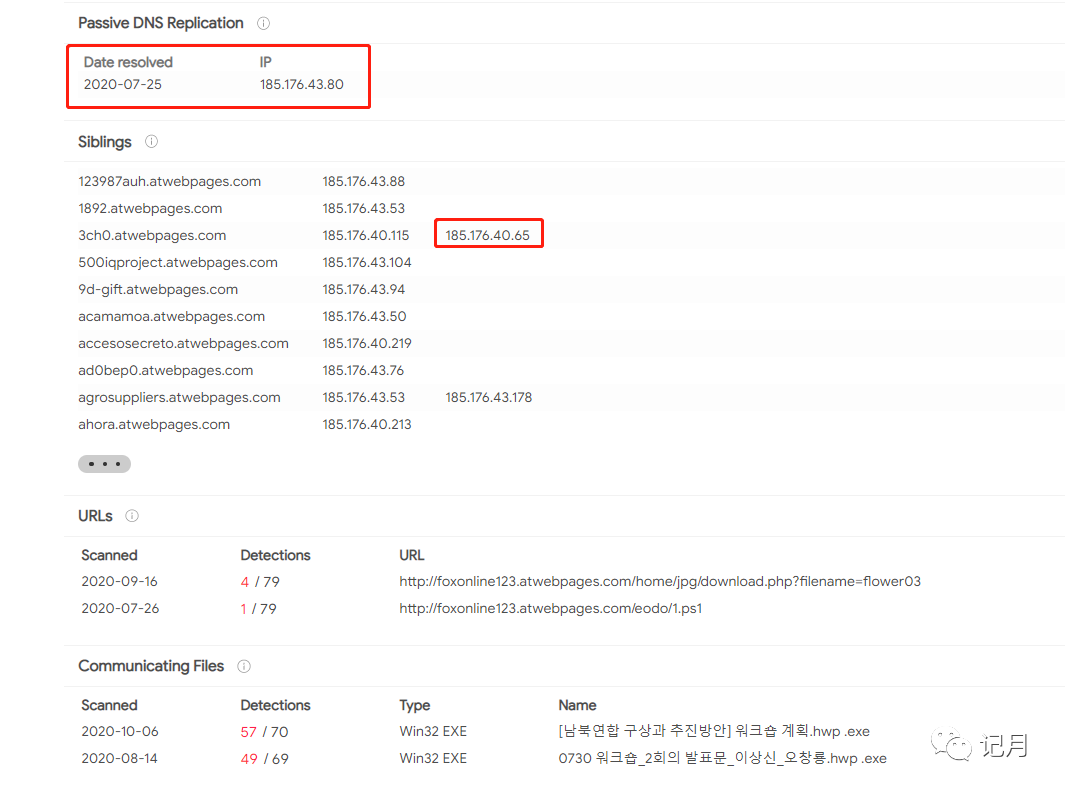This screenshot has height=792, width=1065.
Task: Open the foxonline123 eodo/1.ps1 URL
Action: 550,609
